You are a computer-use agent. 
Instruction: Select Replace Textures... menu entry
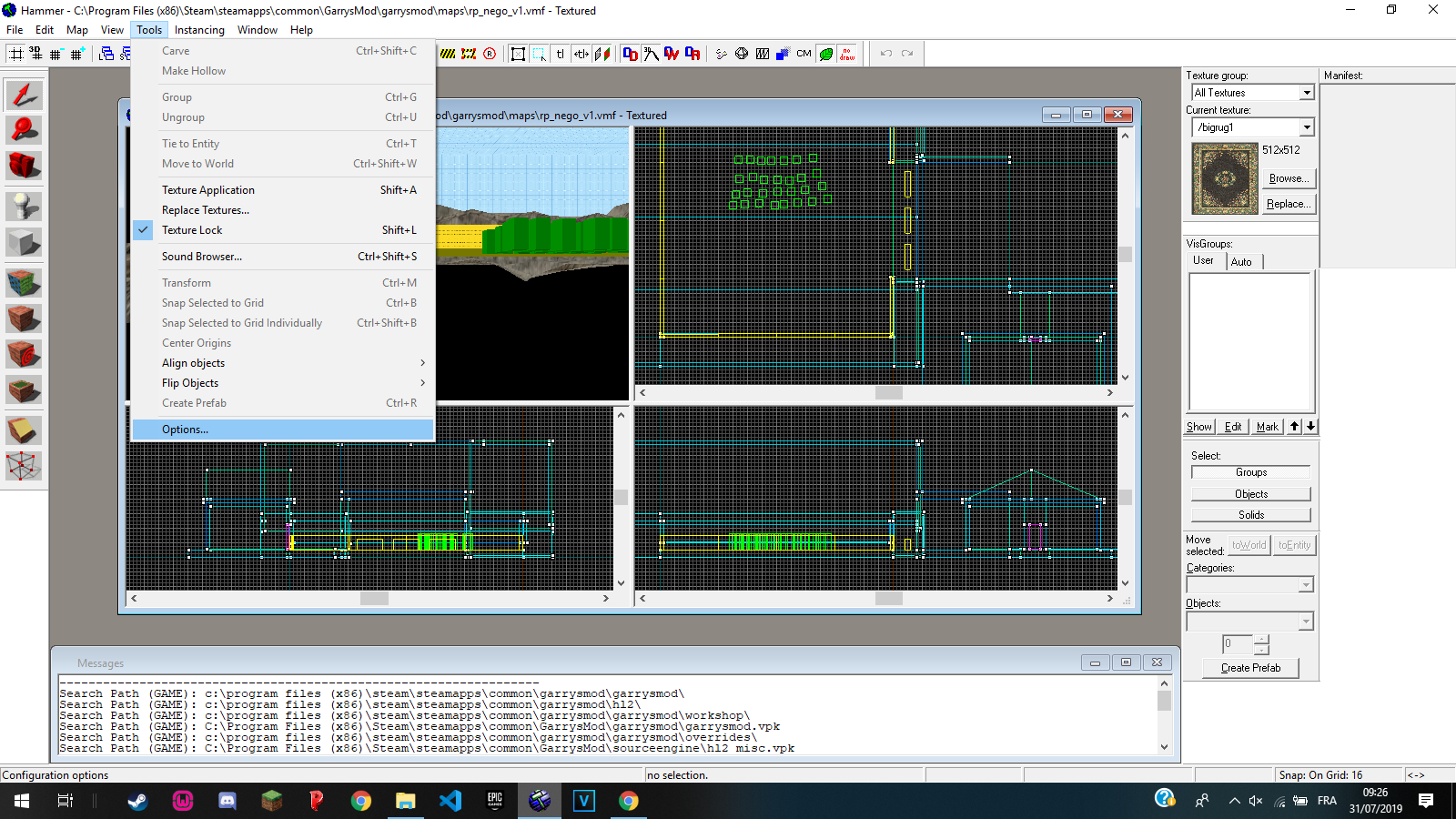283,210
